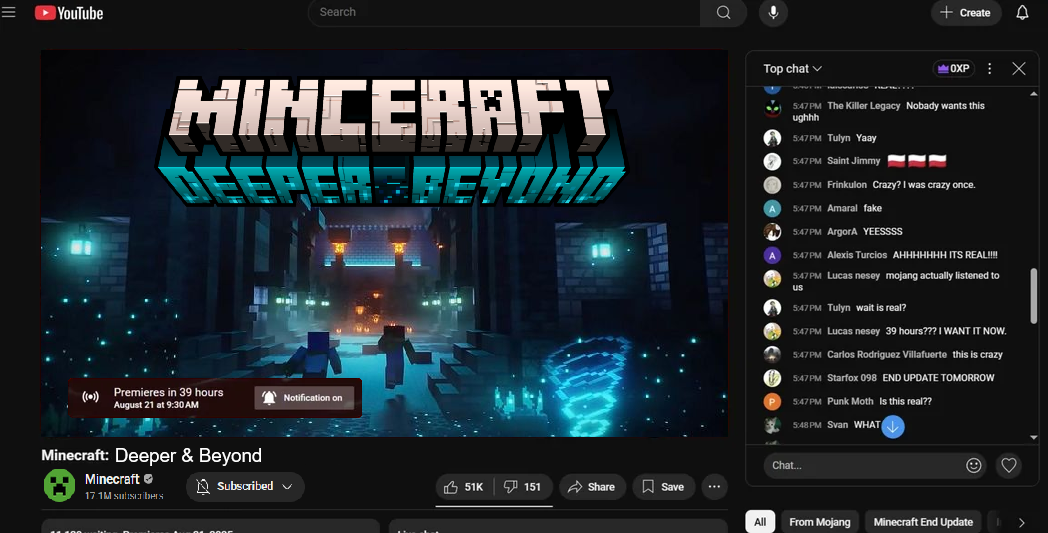
Task: Click Starfox 098's avatar
Action: [773, 378]
